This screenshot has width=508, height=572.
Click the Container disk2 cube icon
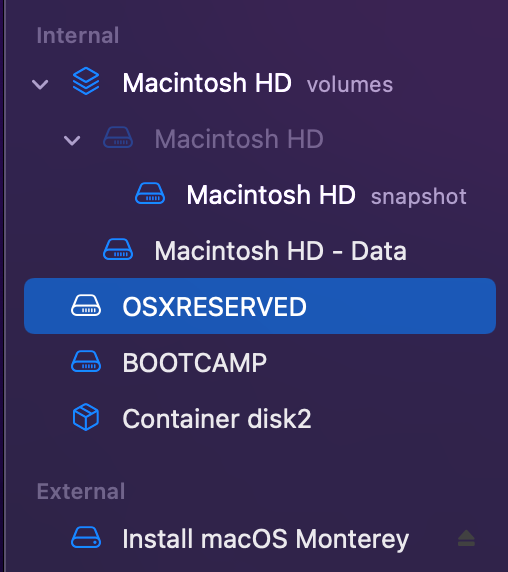click(86, 417)
